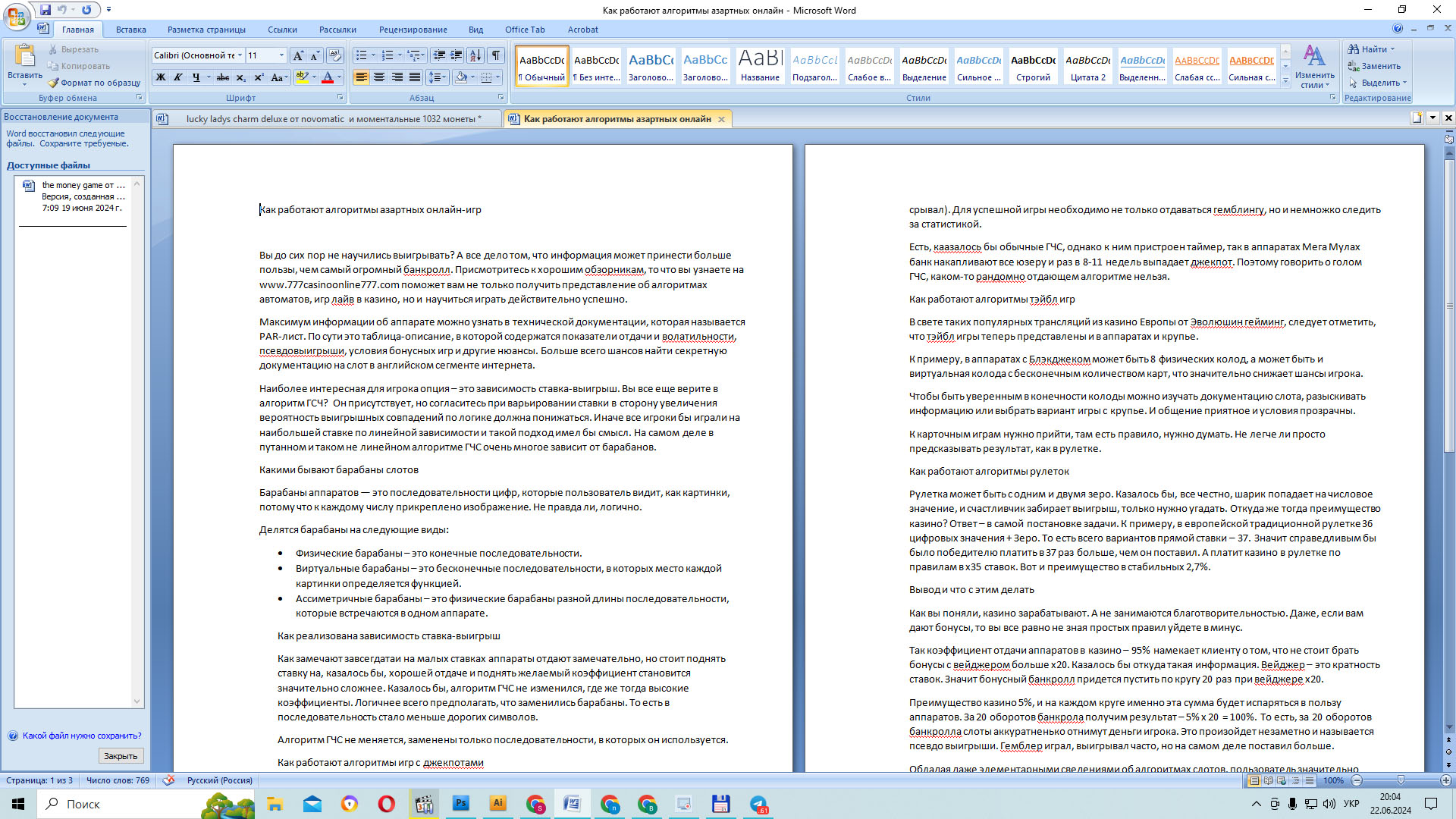Toggle justify alignment
The image size is (1456, 819).
pyautogui.click(x=415, y=77)
